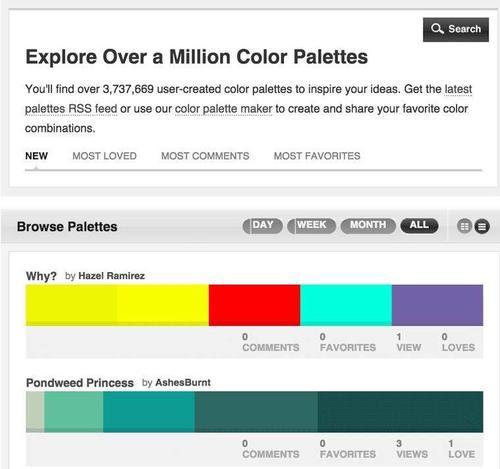
Task: Click the darkest teal swatch in Pondweed Princess
Action: point(400,412)
